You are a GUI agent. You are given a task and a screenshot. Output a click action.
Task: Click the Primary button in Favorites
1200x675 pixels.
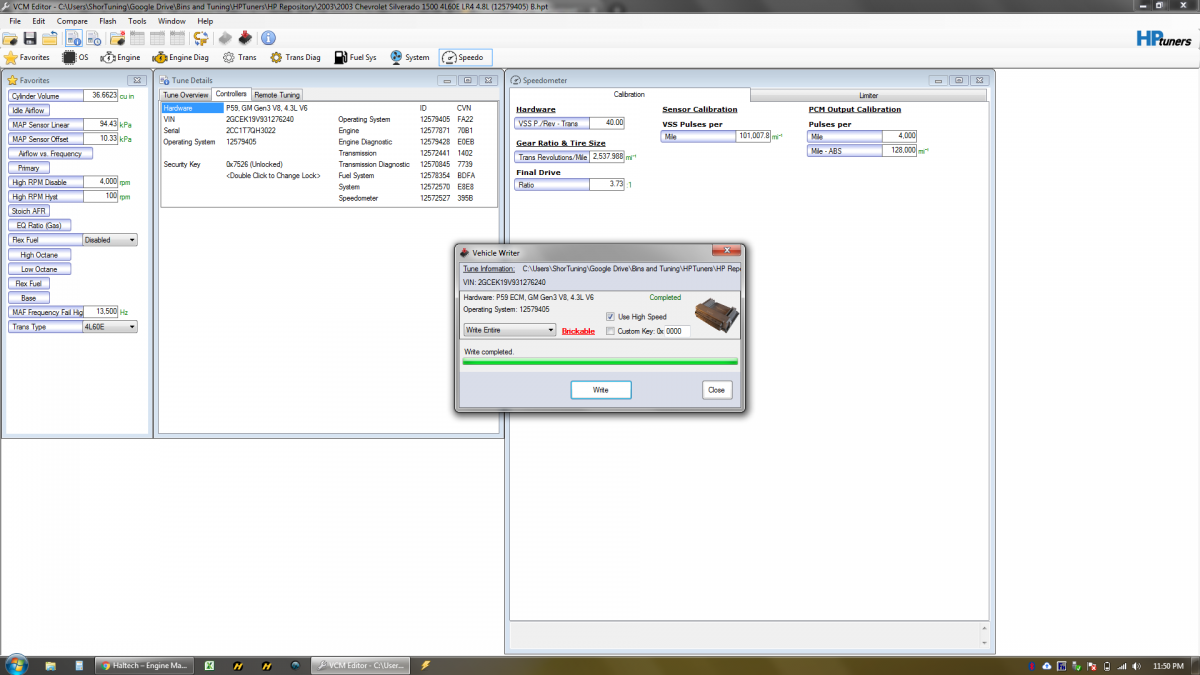29,168
